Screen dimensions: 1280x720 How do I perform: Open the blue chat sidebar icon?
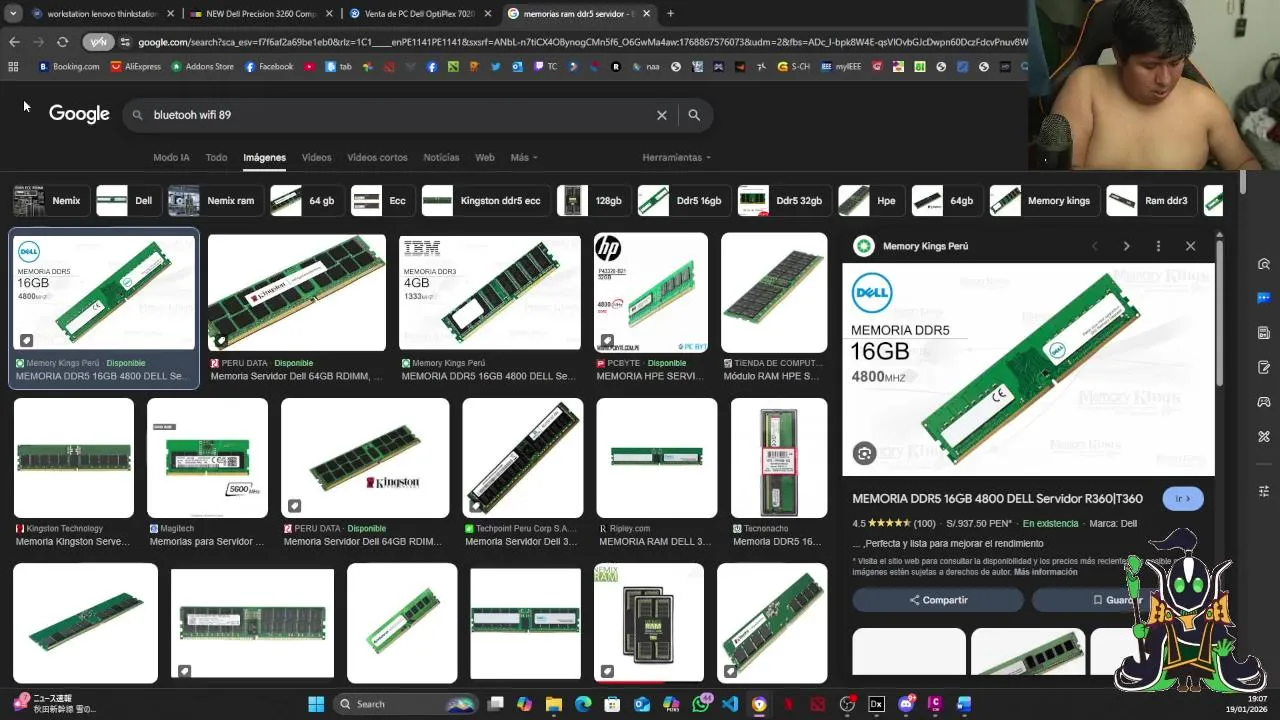pos(1264,298)
